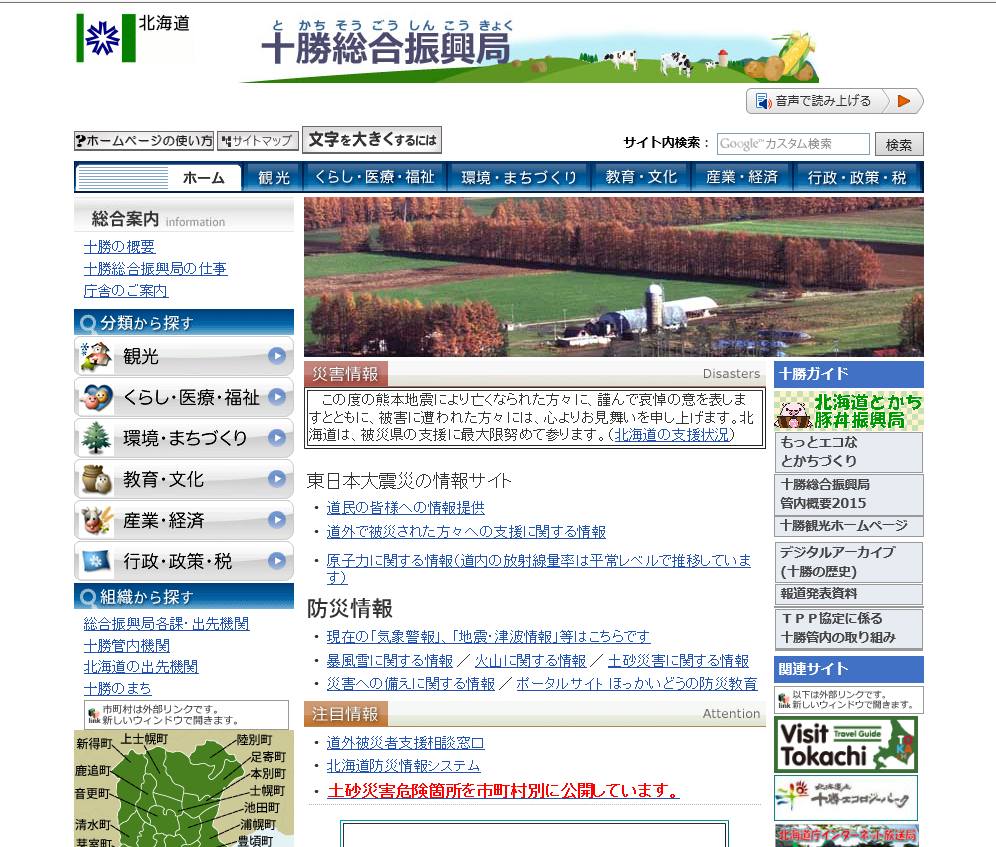Open the 気象警報・地震・津波情報 link
The image size is (996, 847).
click(x=488, y=637)
